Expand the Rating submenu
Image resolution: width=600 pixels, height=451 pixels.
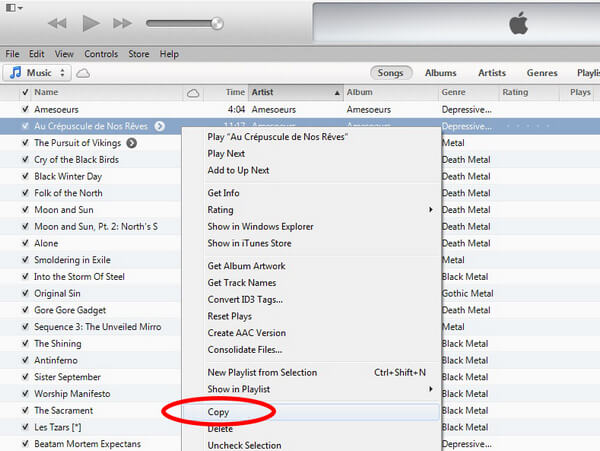tap(311, 210)
